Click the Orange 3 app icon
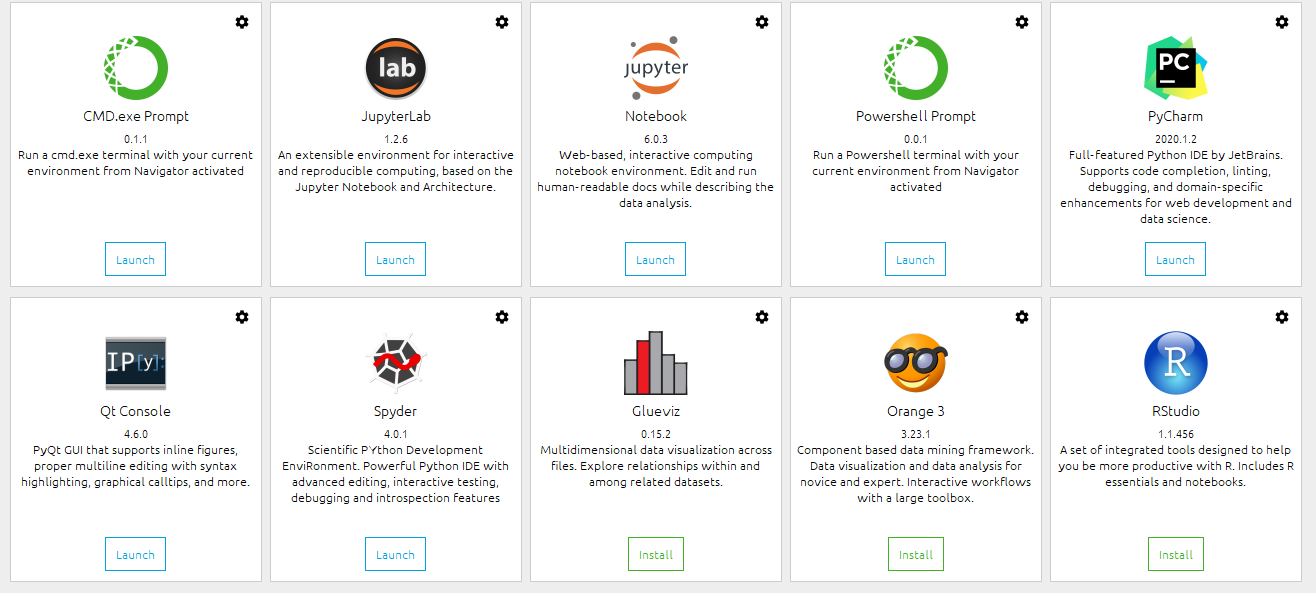 coord(915,362)
